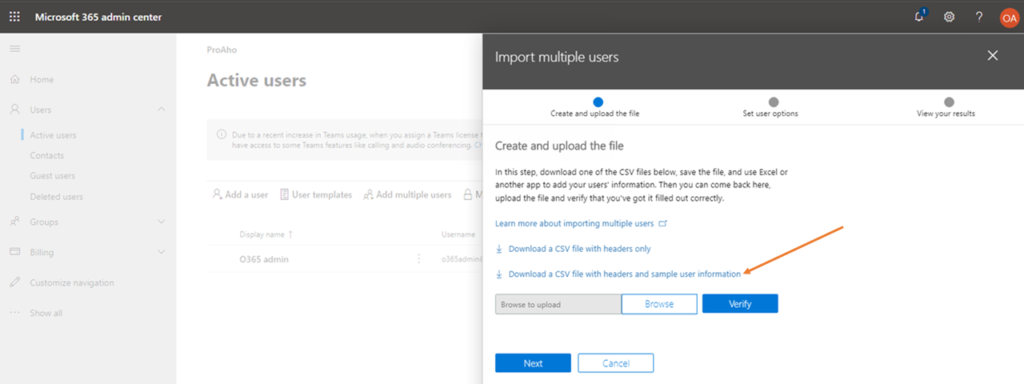
Task: Click external link icon after Learn more
Action: [663, 223]
